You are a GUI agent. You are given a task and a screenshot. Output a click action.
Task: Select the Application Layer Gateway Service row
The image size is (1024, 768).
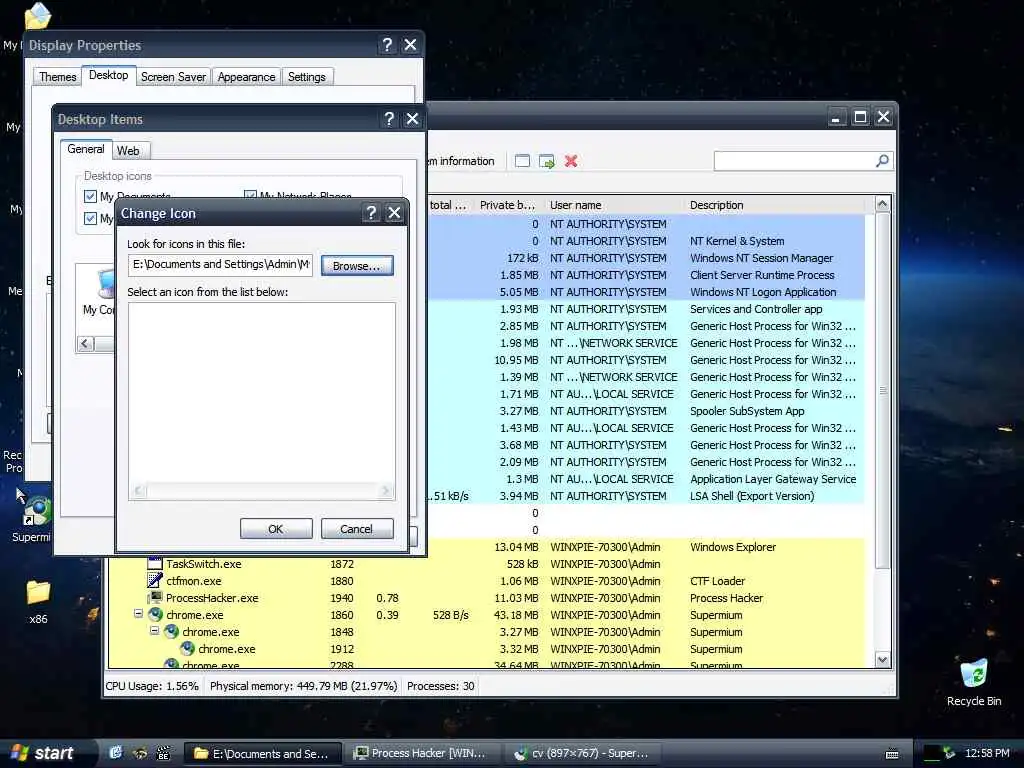click(x=773, y=479)
